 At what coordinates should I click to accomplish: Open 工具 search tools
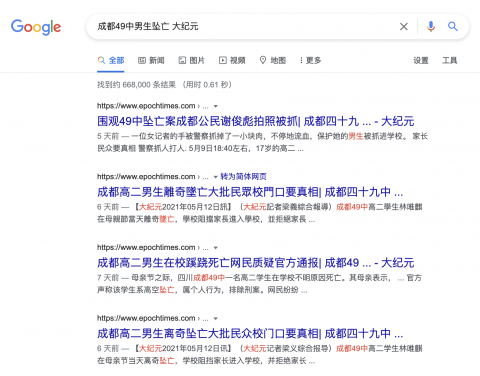pyautogui.click(x=449, y=60)
